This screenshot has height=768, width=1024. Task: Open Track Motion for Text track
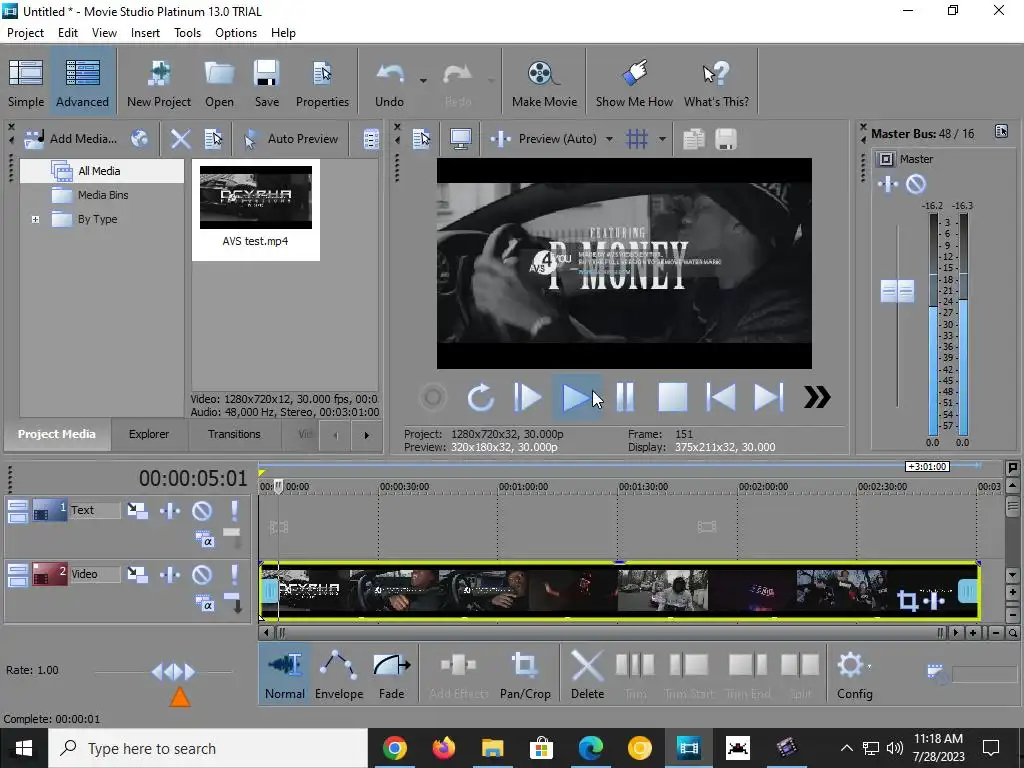[138, 511]
